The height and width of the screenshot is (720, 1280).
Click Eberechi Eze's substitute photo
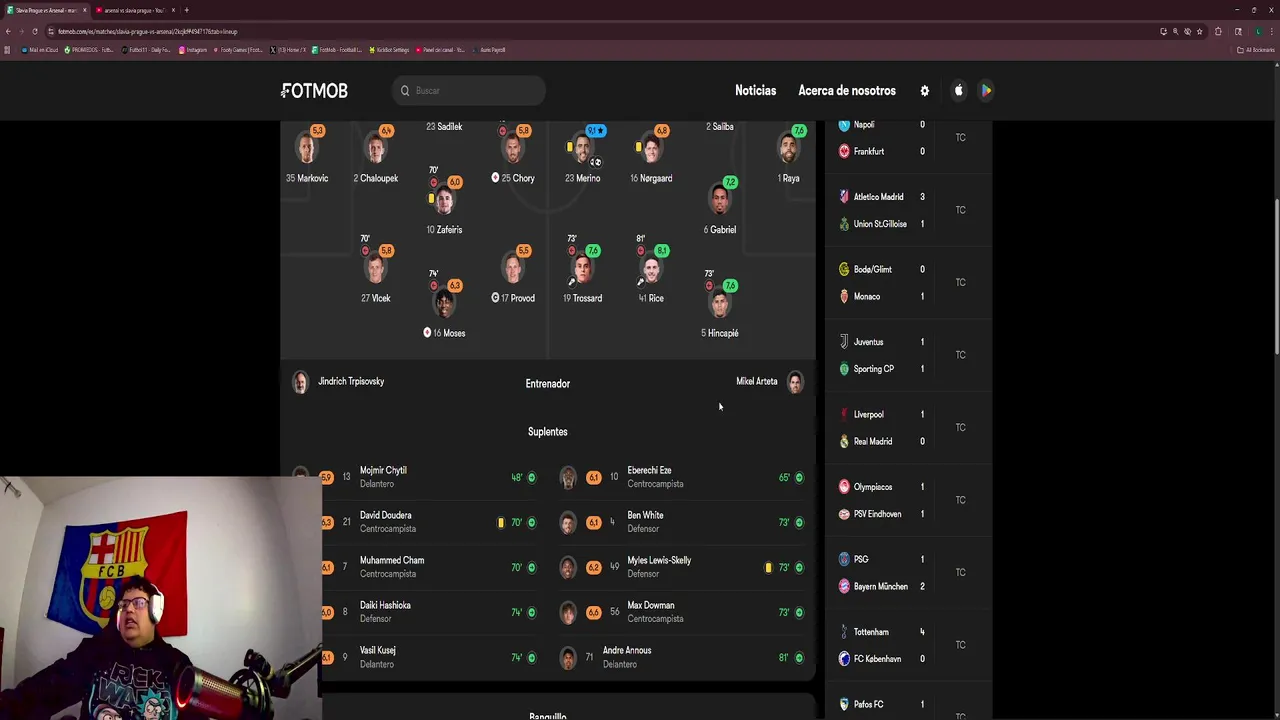[x=568, y=477]
